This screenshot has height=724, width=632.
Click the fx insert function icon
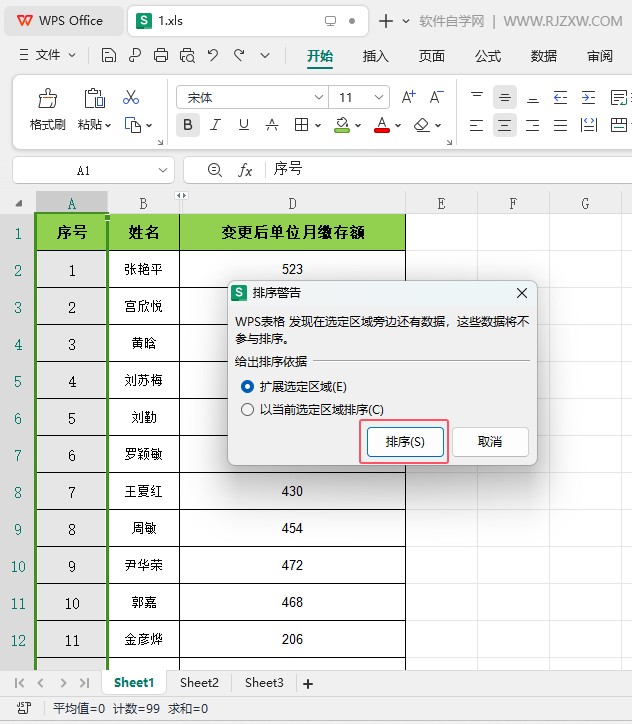click(x=245, y=170)
